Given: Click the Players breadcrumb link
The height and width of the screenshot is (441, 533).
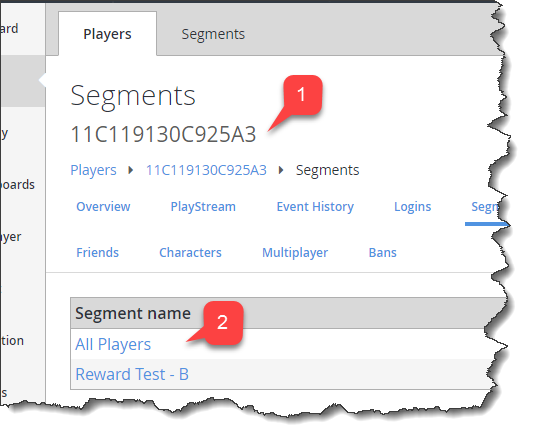Looking at the screenshot, I should 93,170.
